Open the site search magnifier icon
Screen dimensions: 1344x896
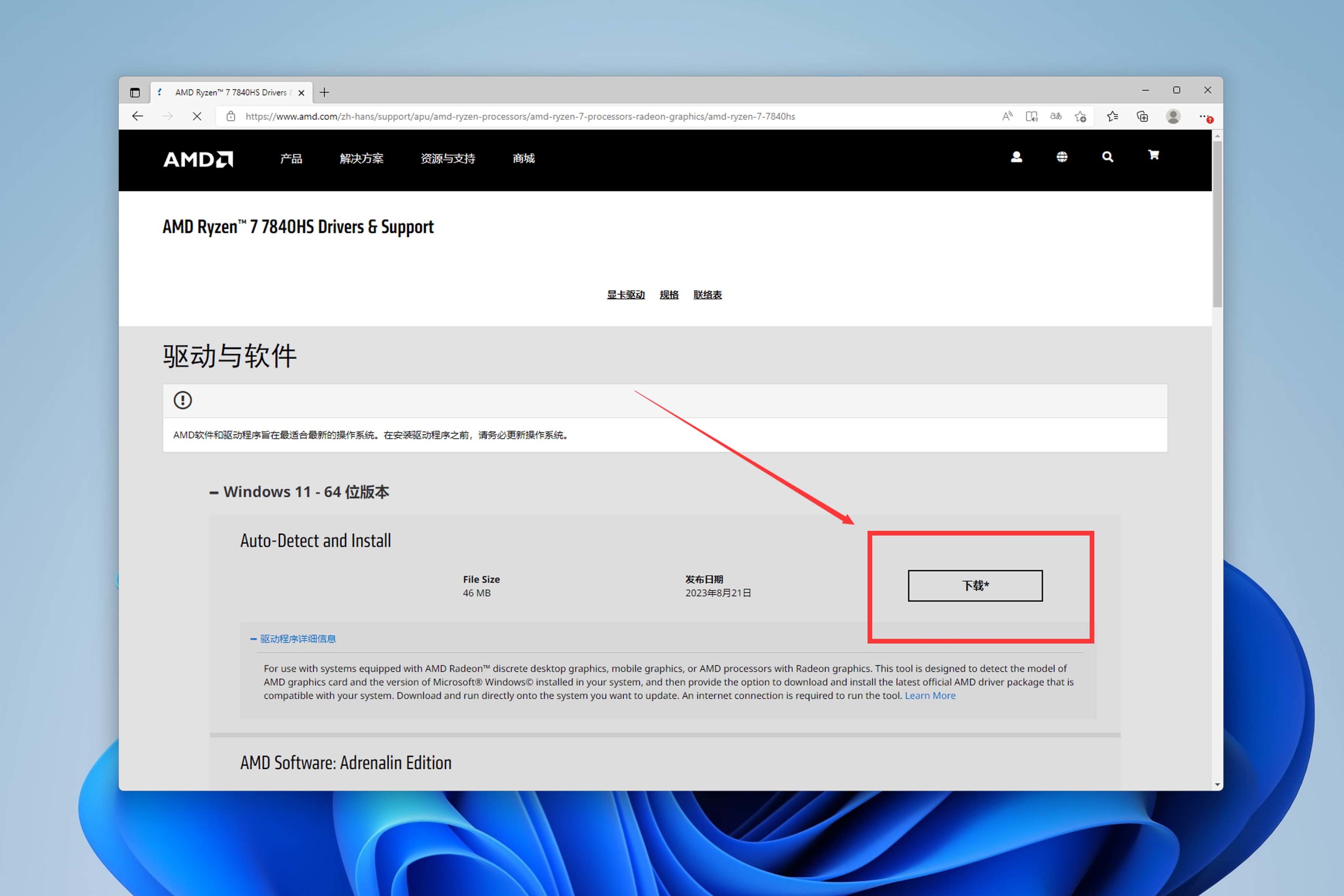(1108, 157)
